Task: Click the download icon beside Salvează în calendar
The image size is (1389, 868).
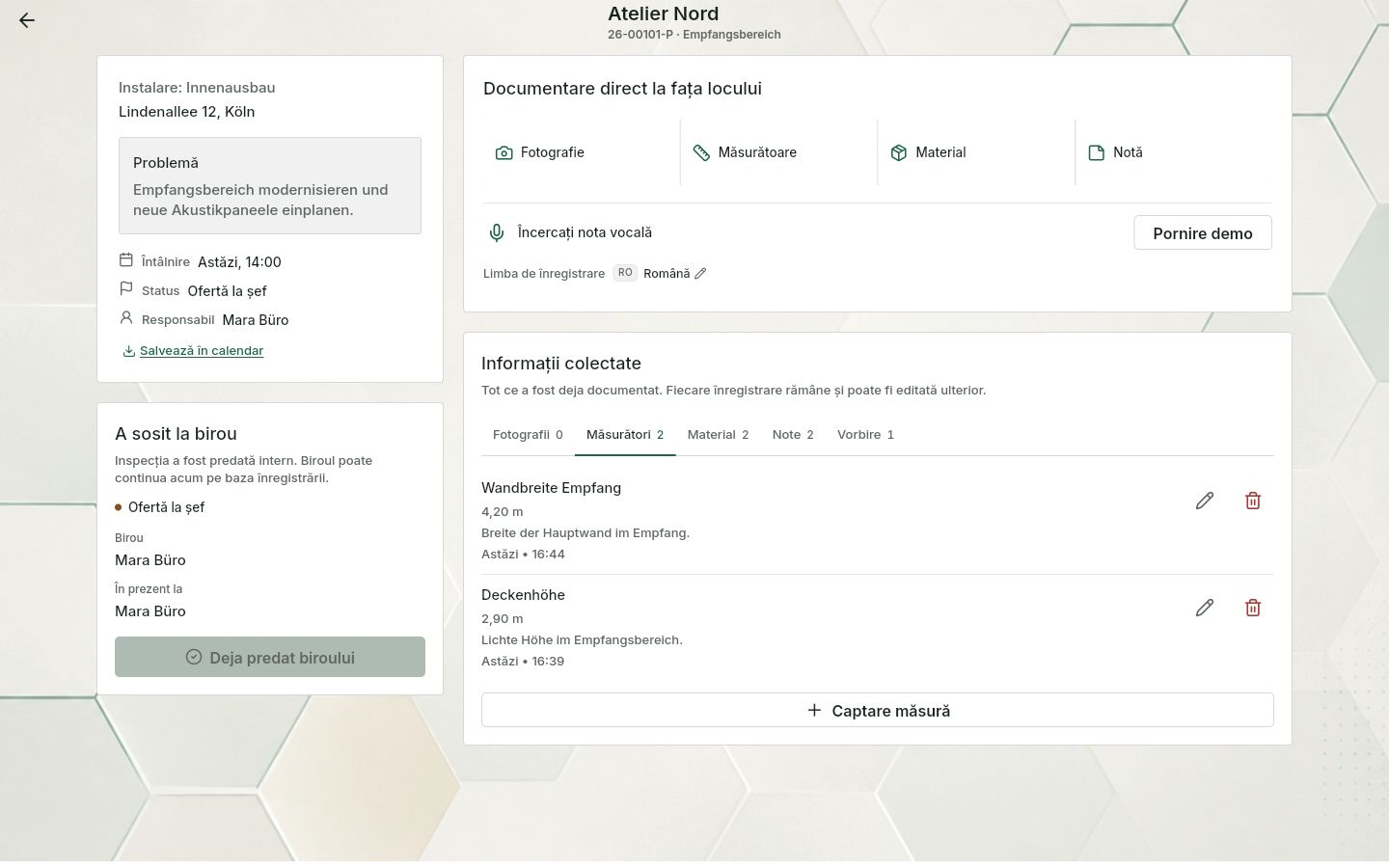Action: (129, 351)
